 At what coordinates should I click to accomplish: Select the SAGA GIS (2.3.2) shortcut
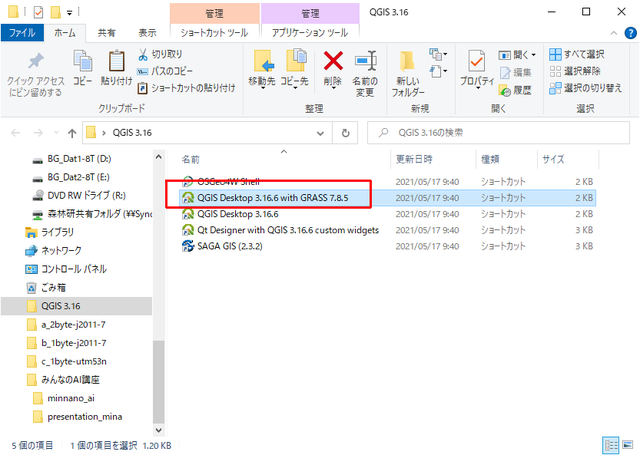[x=387, y=246]
